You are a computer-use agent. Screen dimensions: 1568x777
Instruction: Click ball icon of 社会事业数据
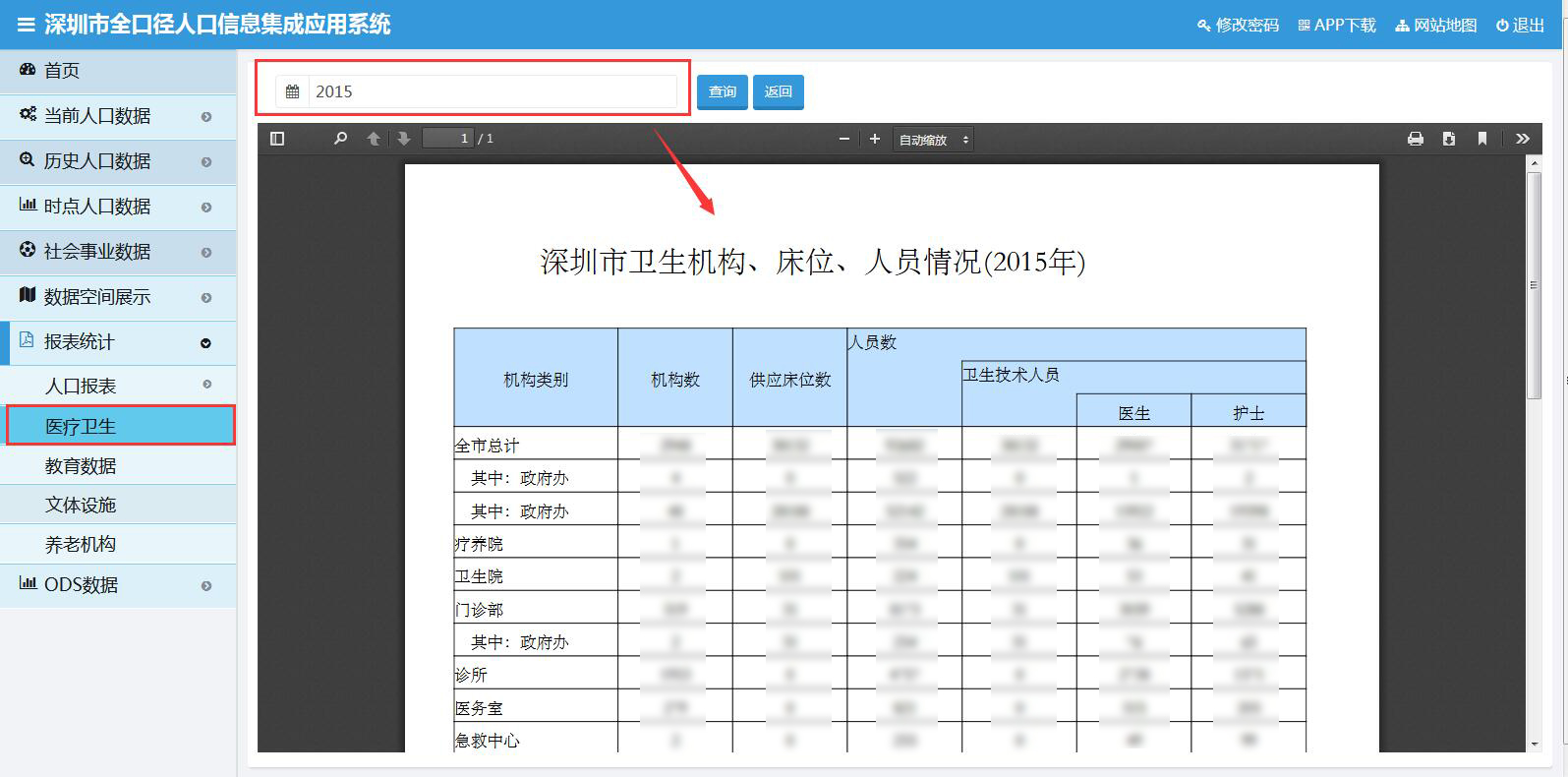pyautogui.click(x=28, y=250)
